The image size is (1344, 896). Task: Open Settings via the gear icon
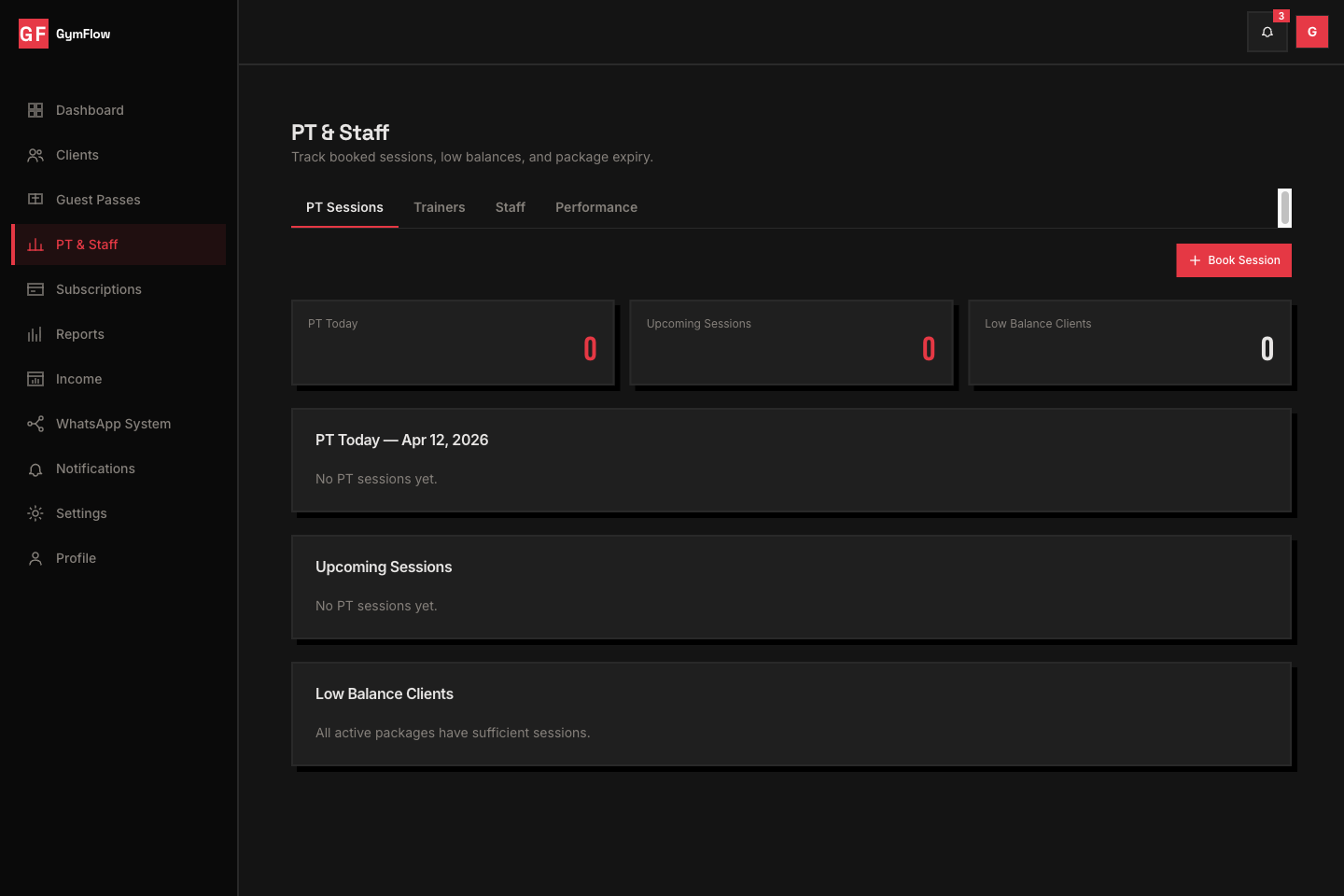[x=35, y=513]
